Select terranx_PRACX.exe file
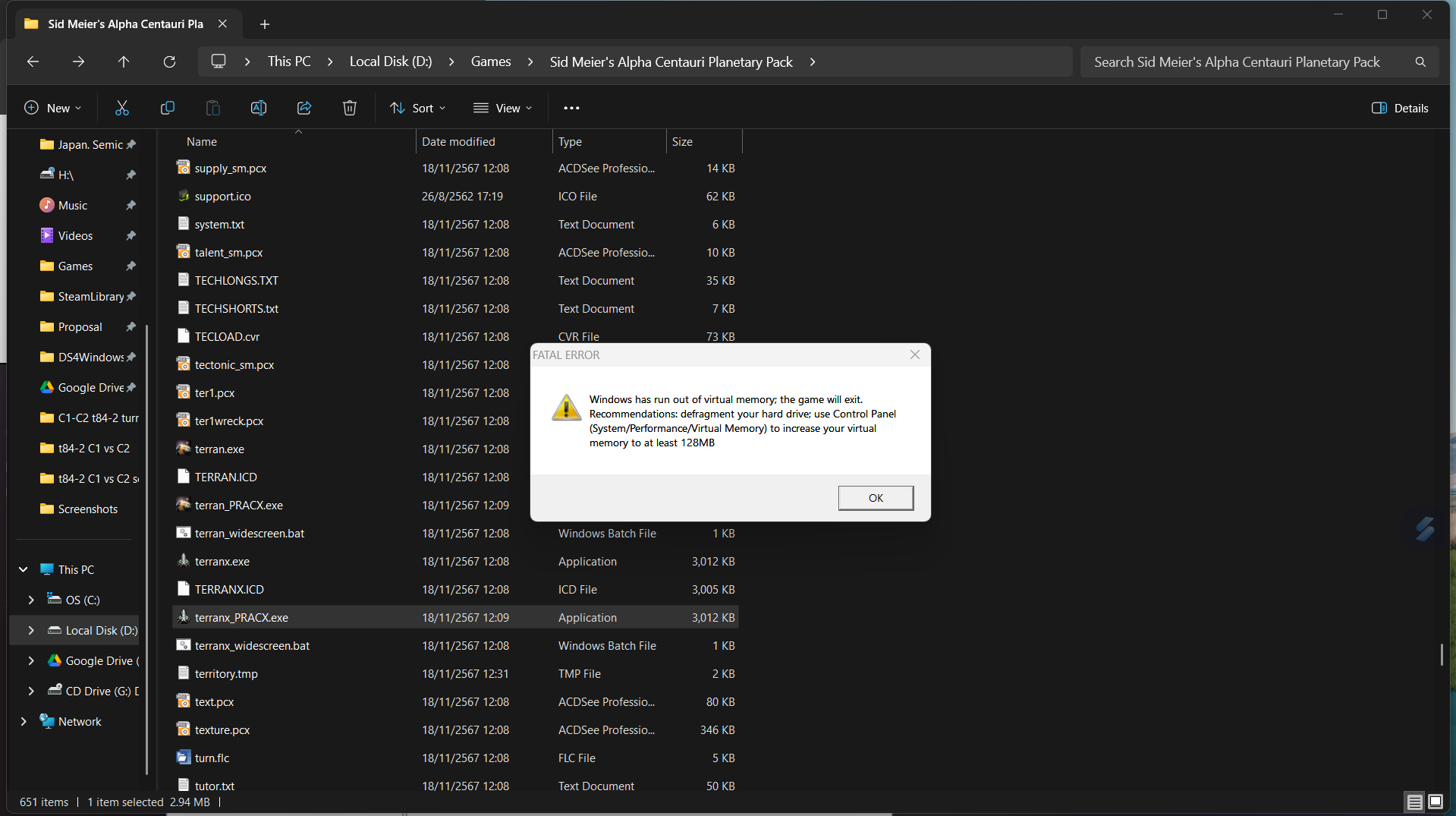This screenshot has width=1456, height=816. (x=455, y=617)
